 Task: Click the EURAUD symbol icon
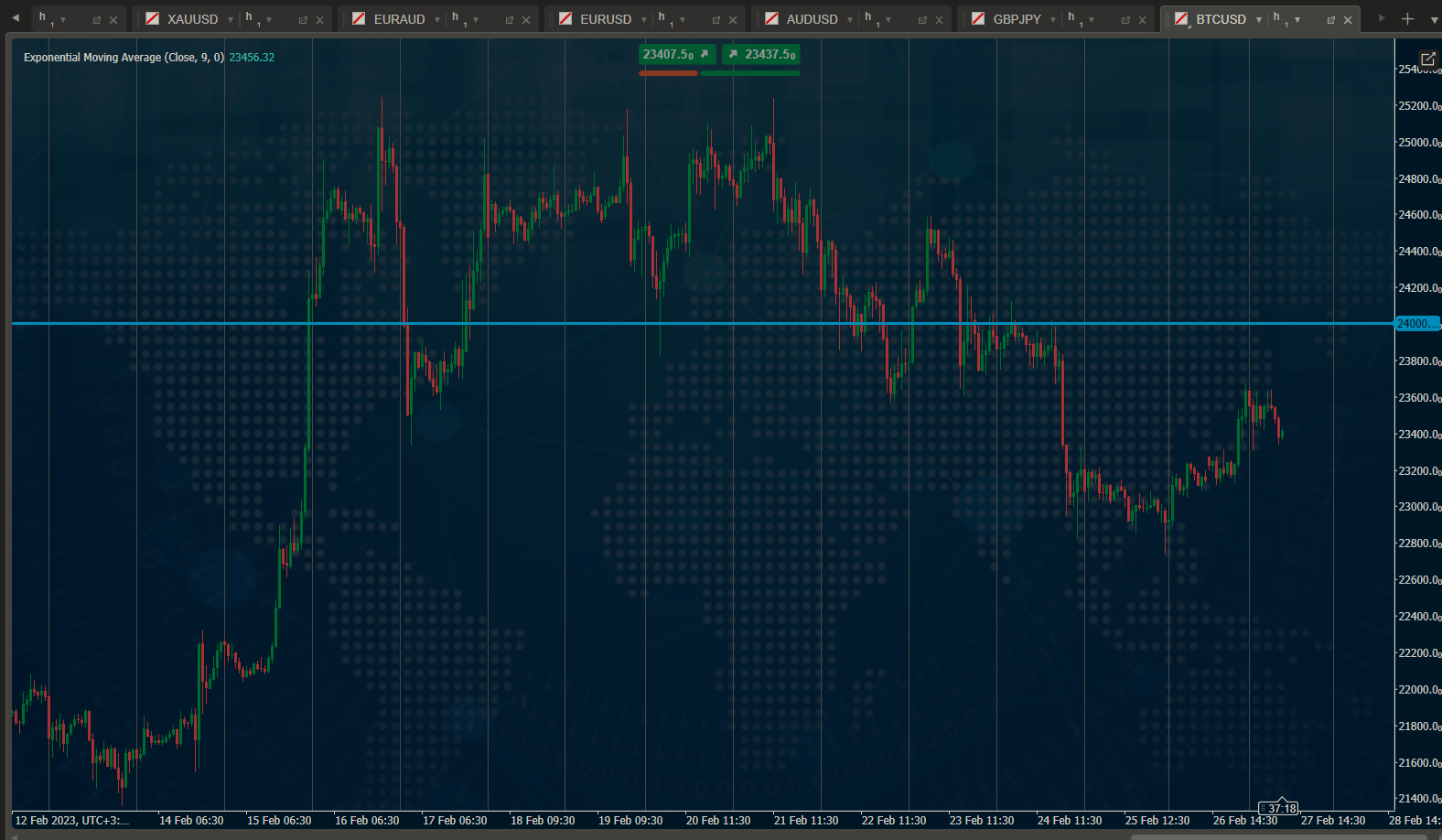point(359,19)
